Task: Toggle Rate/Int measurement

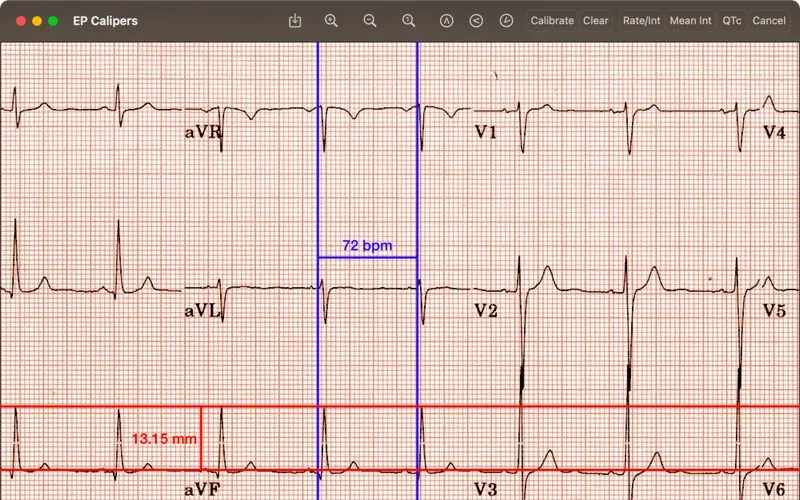Action: pos(641,21)
